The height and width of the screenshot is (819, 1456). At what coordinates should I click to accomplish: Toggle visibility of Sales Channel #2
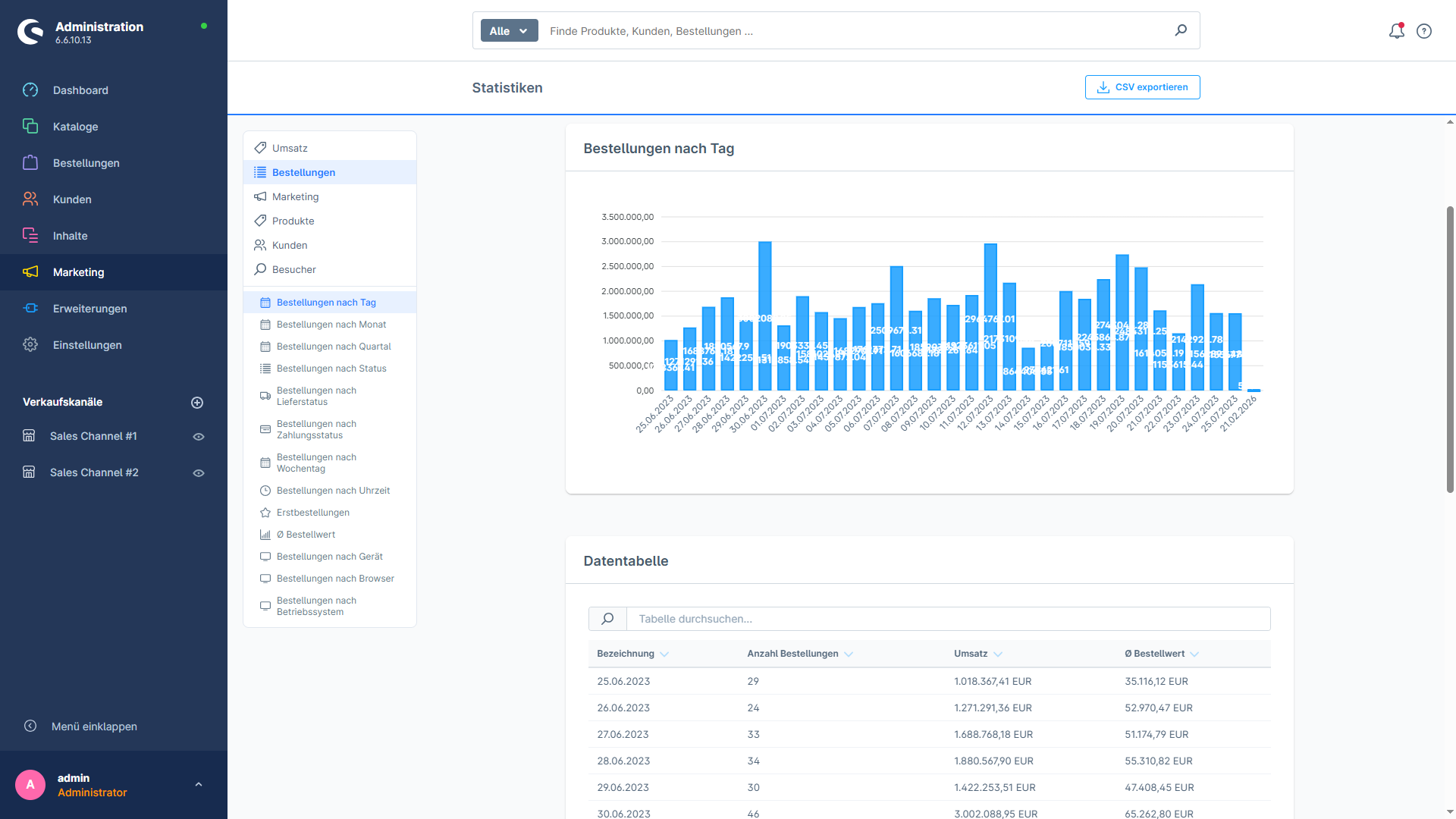click(x=198, y=472)
